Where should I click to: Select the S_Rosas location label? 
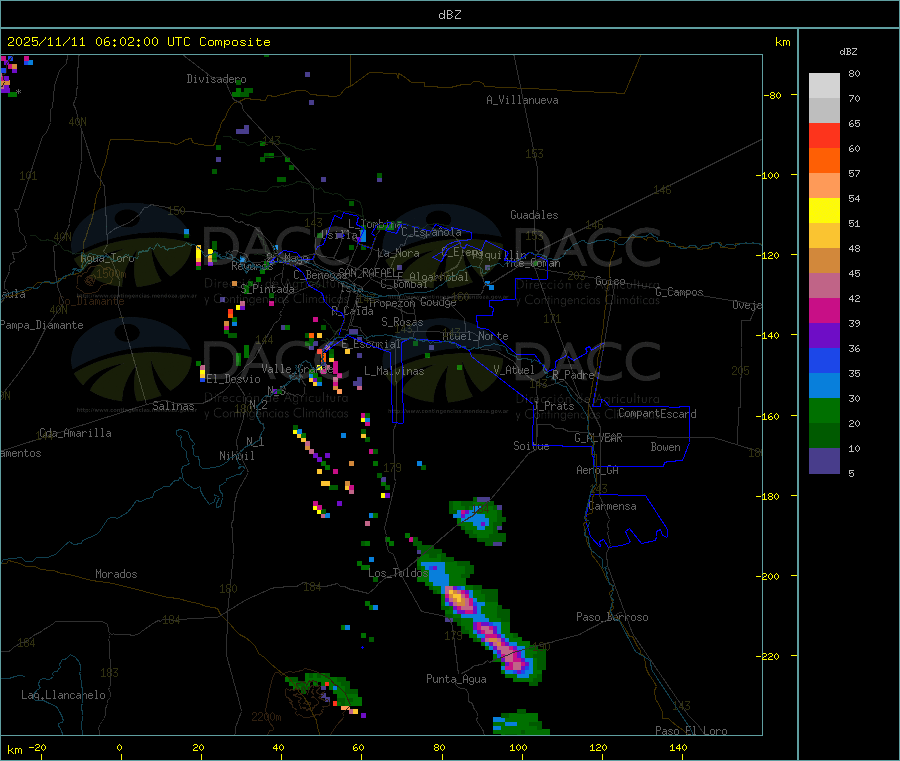(402, 322)
